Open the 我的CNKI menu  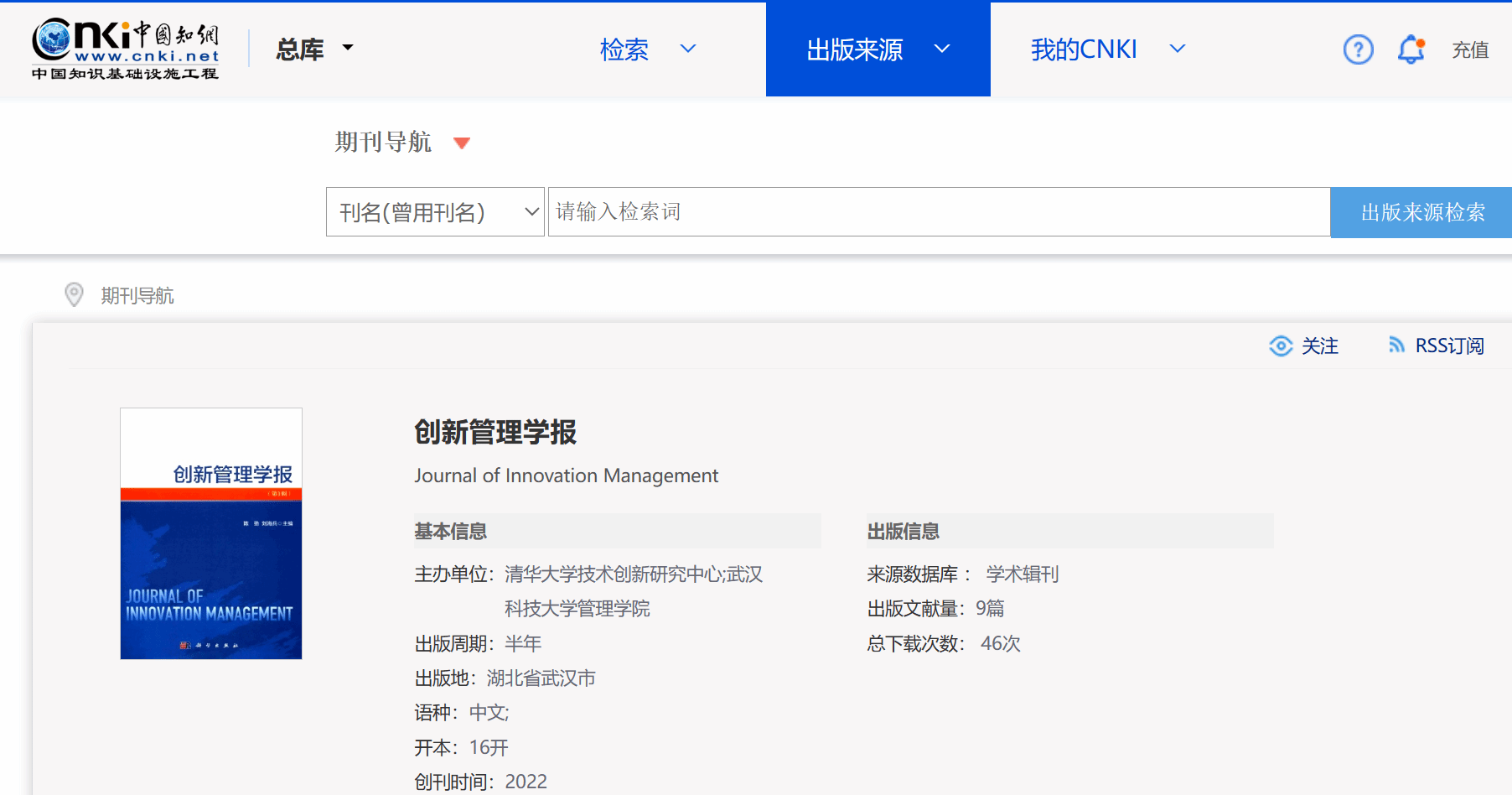1084,49
